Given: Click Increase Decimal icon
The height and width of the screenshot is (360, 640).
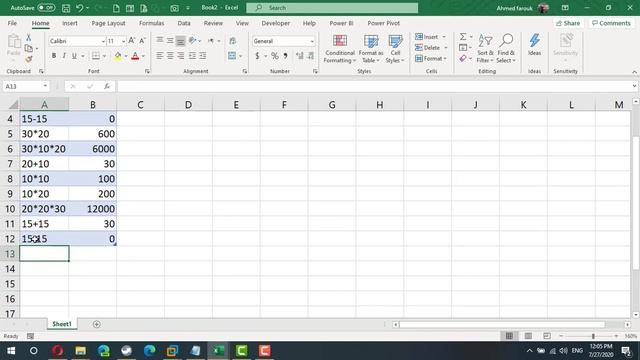Looking at the screenshot, I should click(300, 56).
